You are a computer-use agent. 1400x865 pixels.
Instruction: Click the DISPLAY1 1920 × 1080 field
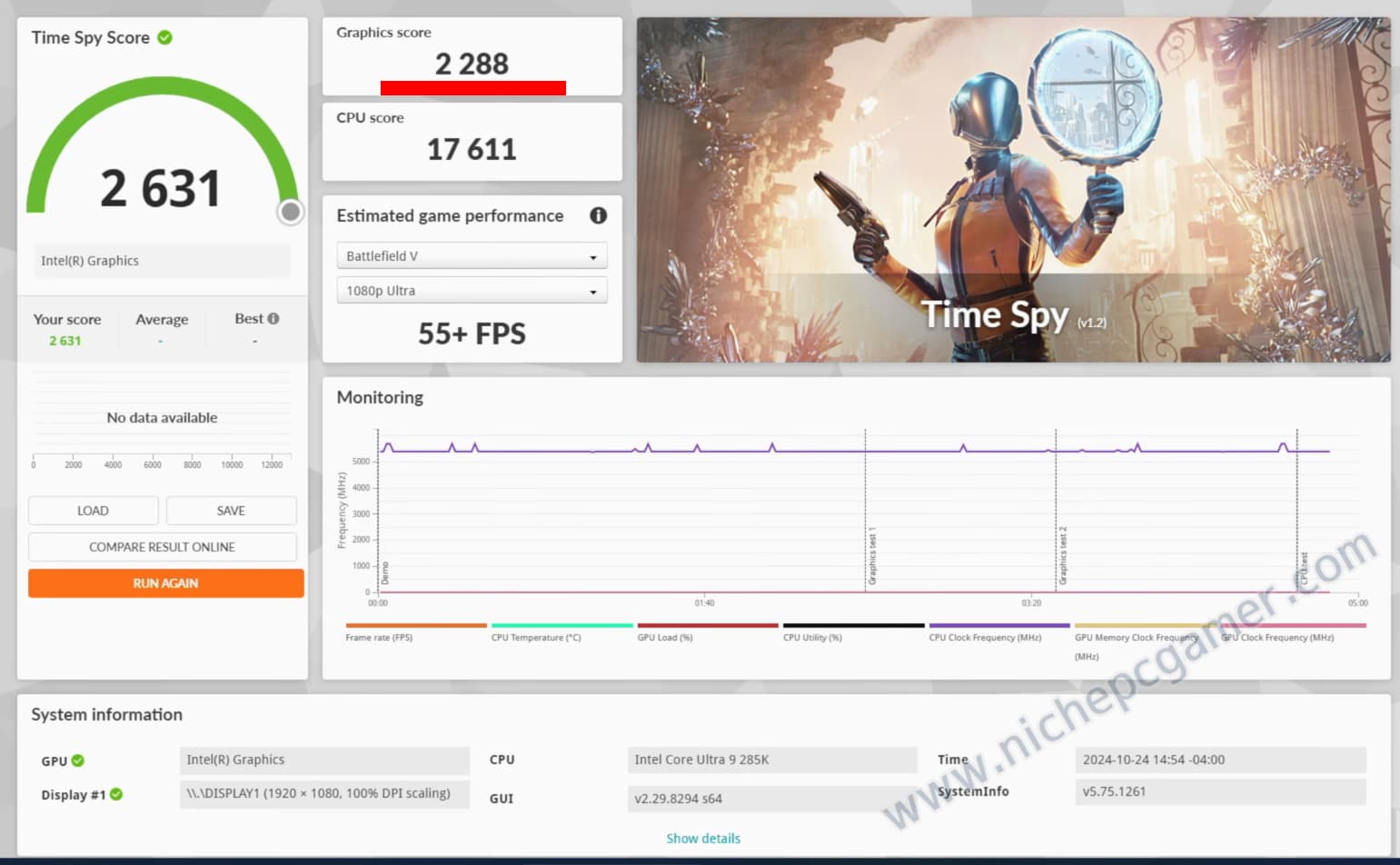coord(324,793)
